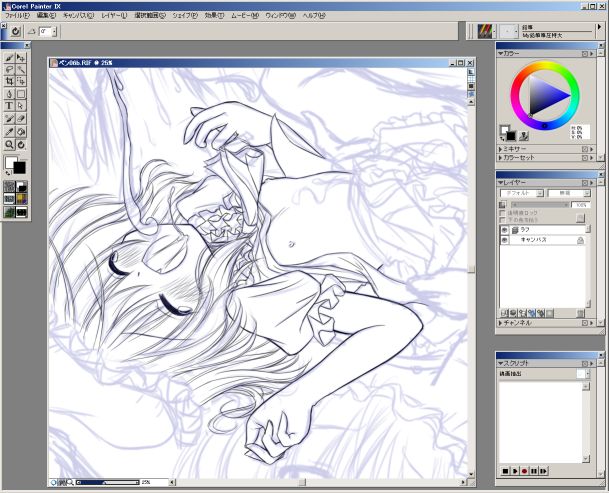Open the 効果 menu
The width and height of the screenshot is (609, 493).
click(215, 16)
